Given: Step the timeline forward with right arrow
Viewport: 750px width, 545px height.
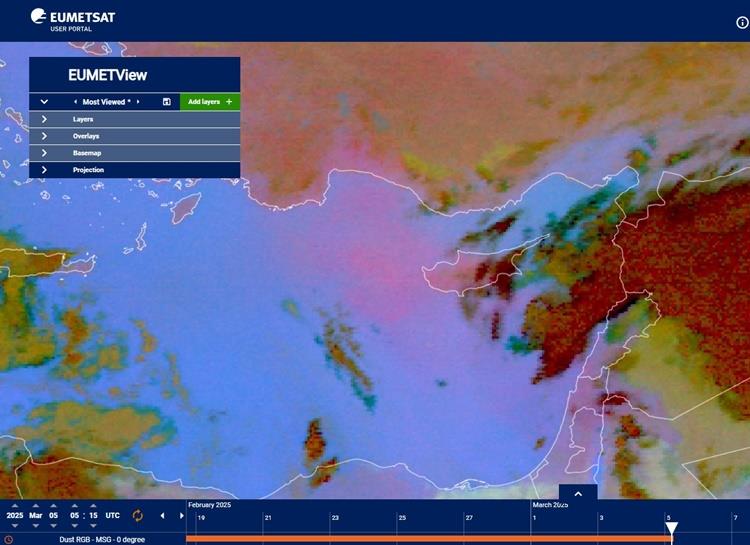Looking at the screenshot, I should tap(181, 516).
